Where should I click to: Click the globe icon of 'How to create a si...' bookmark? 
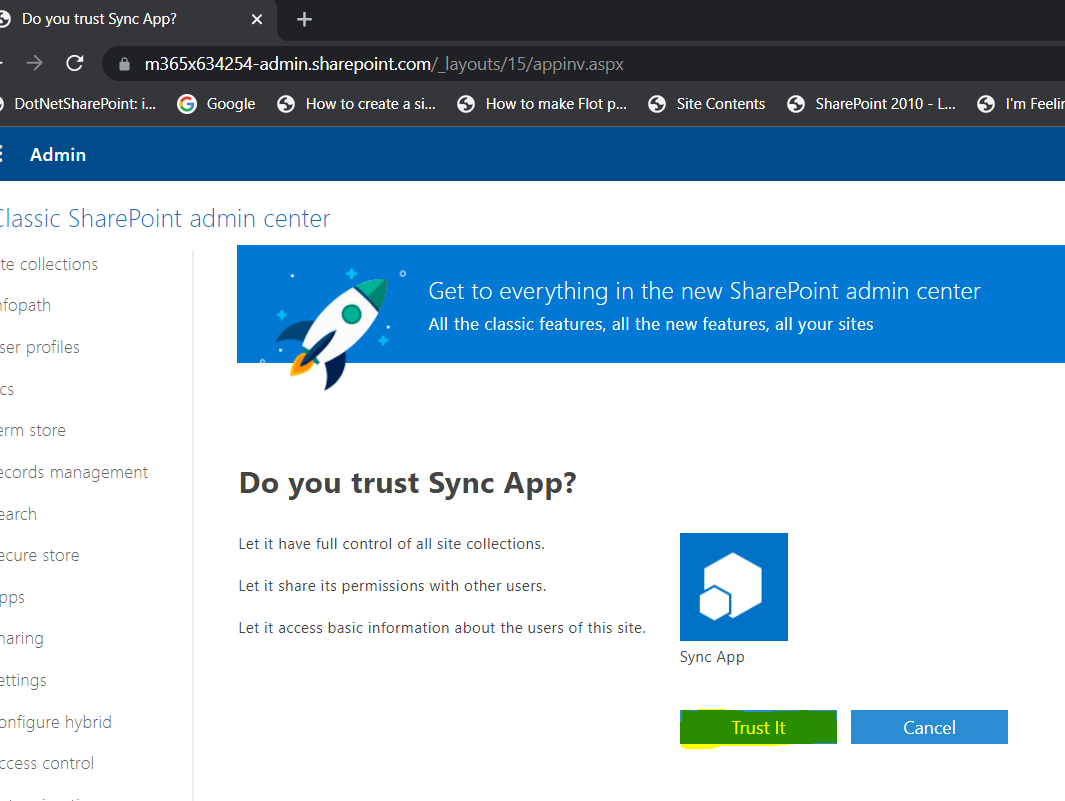tap(286, 104)
